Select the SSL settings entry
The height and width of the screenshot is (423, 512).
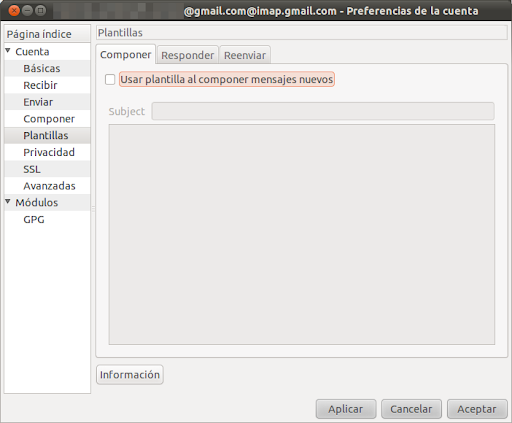(32, 169)
